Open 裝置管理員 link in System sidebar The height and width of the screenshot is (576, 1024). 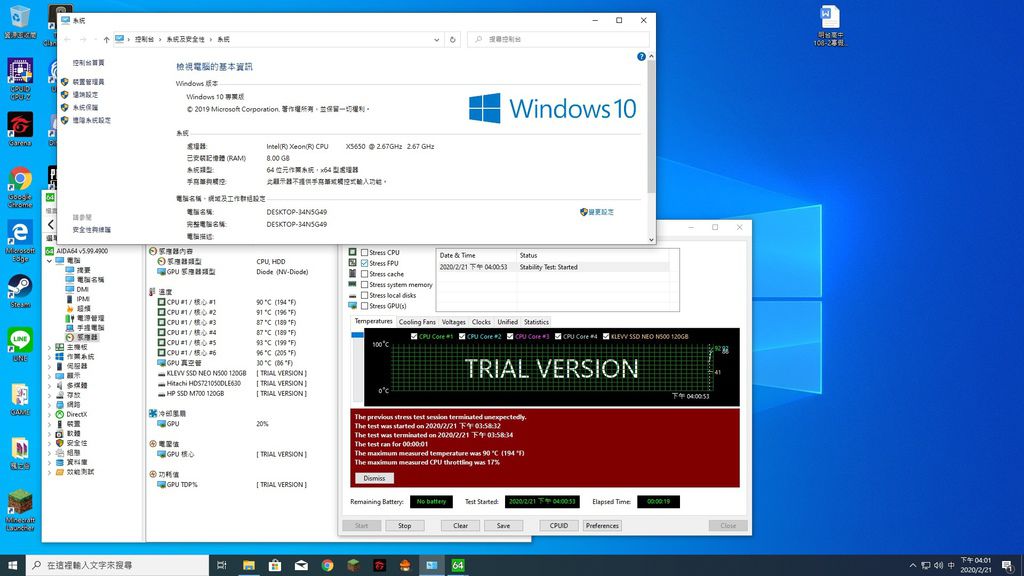88,82
